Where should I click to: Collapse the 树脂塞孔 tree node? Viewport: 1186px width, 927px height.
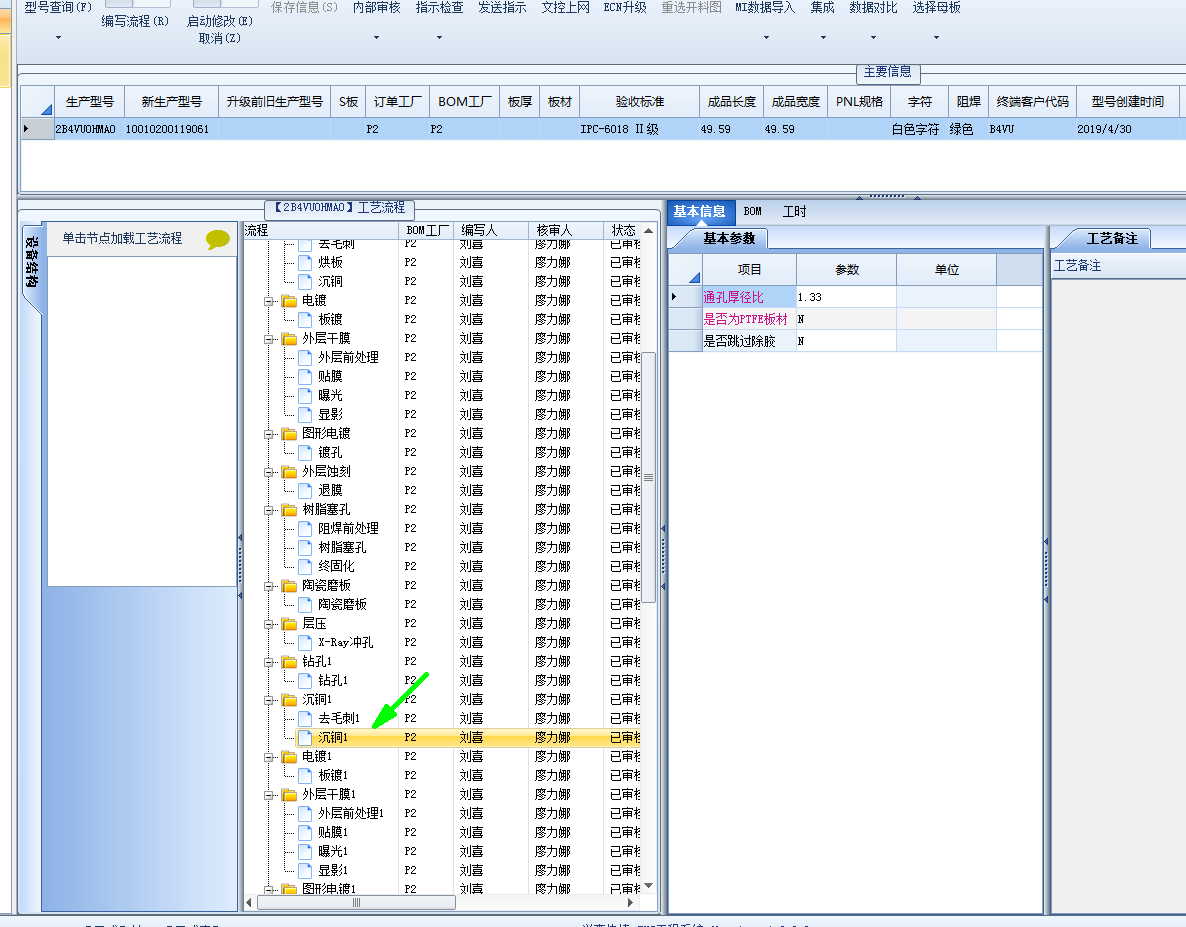(x=269, y=510)
